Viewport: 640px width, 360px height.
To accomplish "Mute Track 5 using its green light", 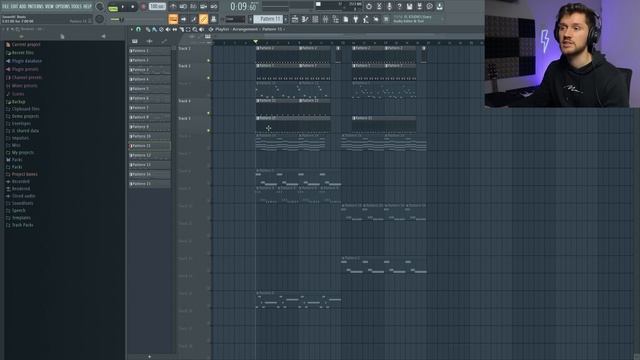I will (x=209, y=131).
